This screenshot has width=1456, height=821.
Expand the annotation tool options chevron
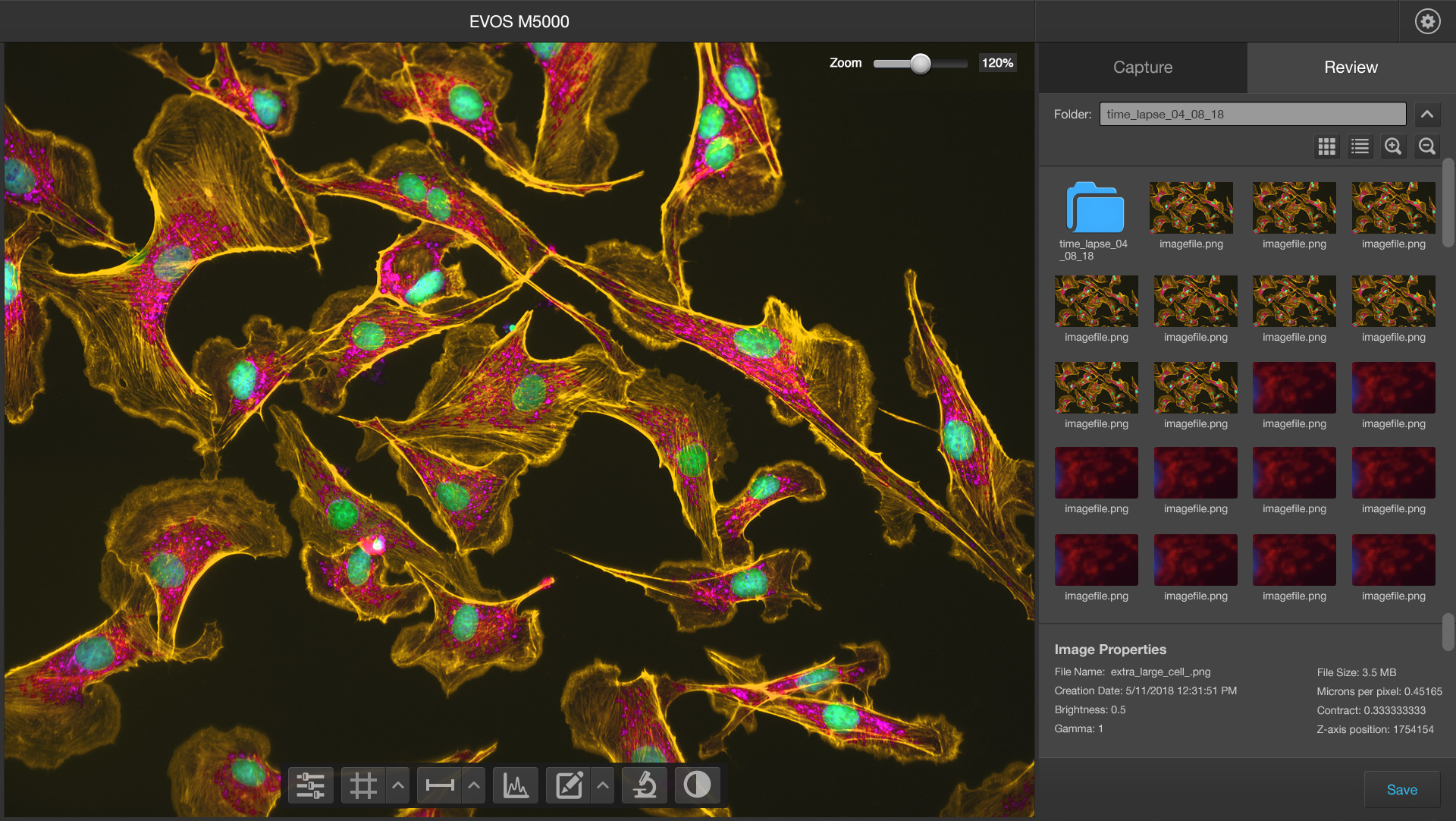pos(603,785)
